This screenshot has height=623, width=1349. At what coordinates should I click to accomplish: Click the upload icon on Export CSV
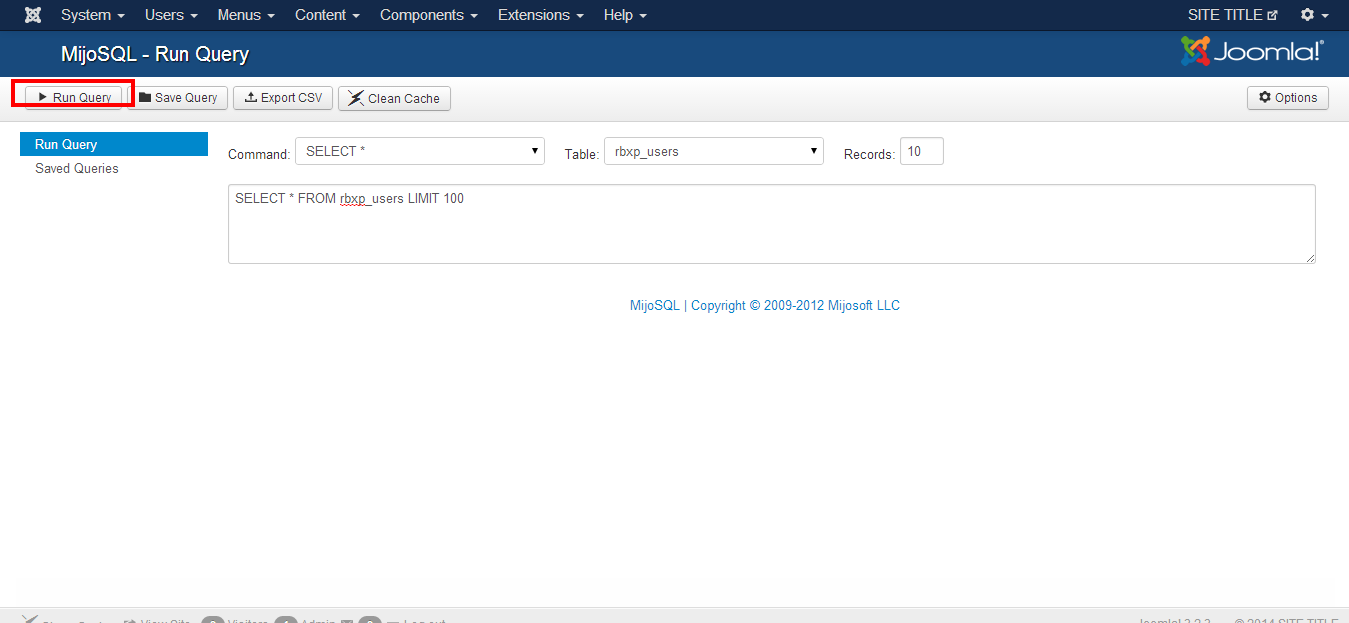click(x=251, y=97)
